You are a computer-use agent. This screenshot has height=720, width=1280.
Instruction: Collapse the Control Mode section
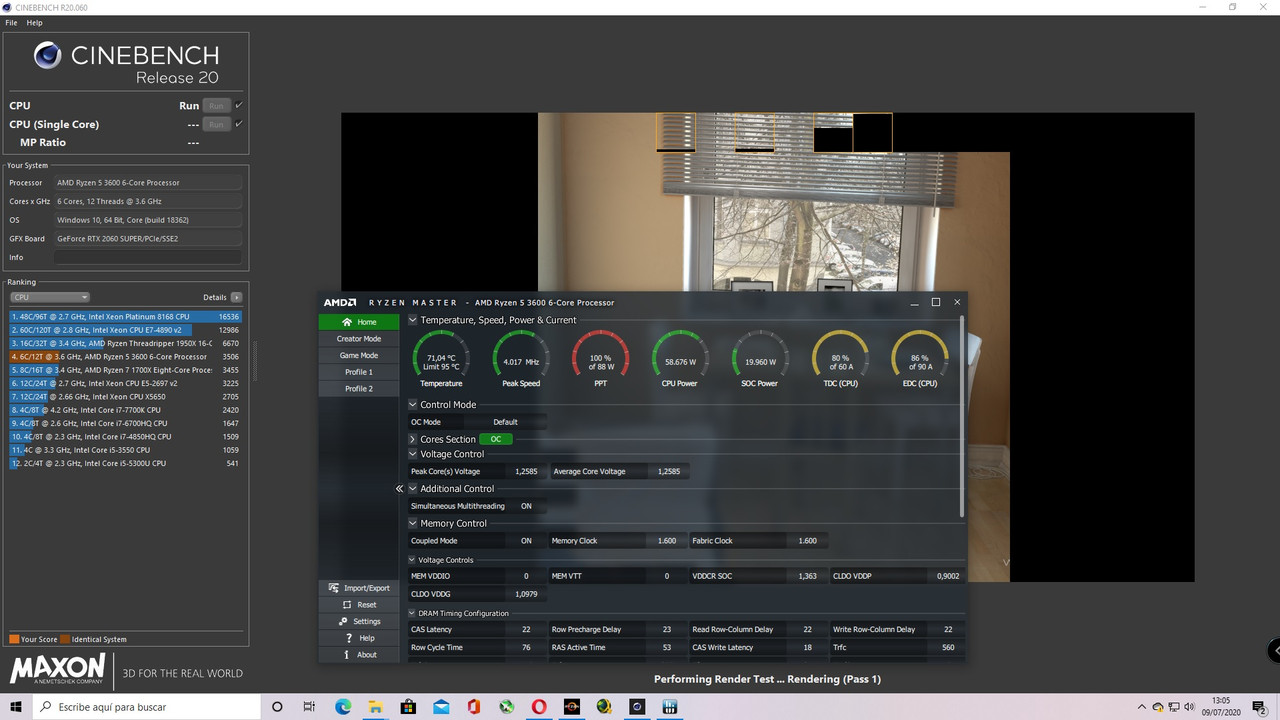tap(413, 405)
